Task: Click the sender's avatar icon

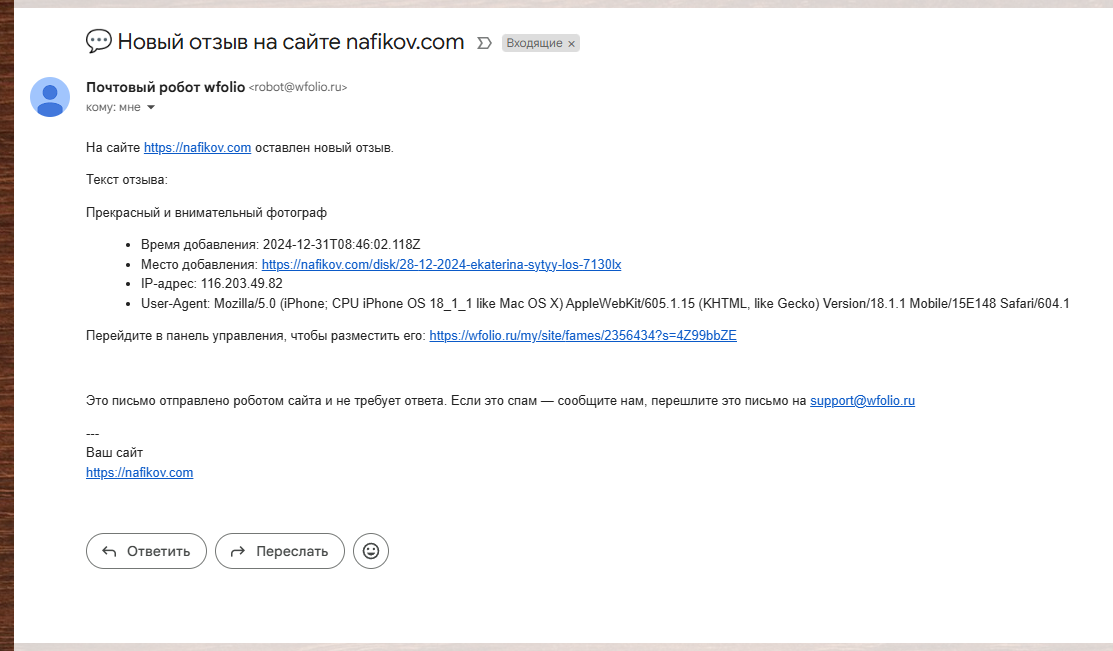Action: point(50,97)
